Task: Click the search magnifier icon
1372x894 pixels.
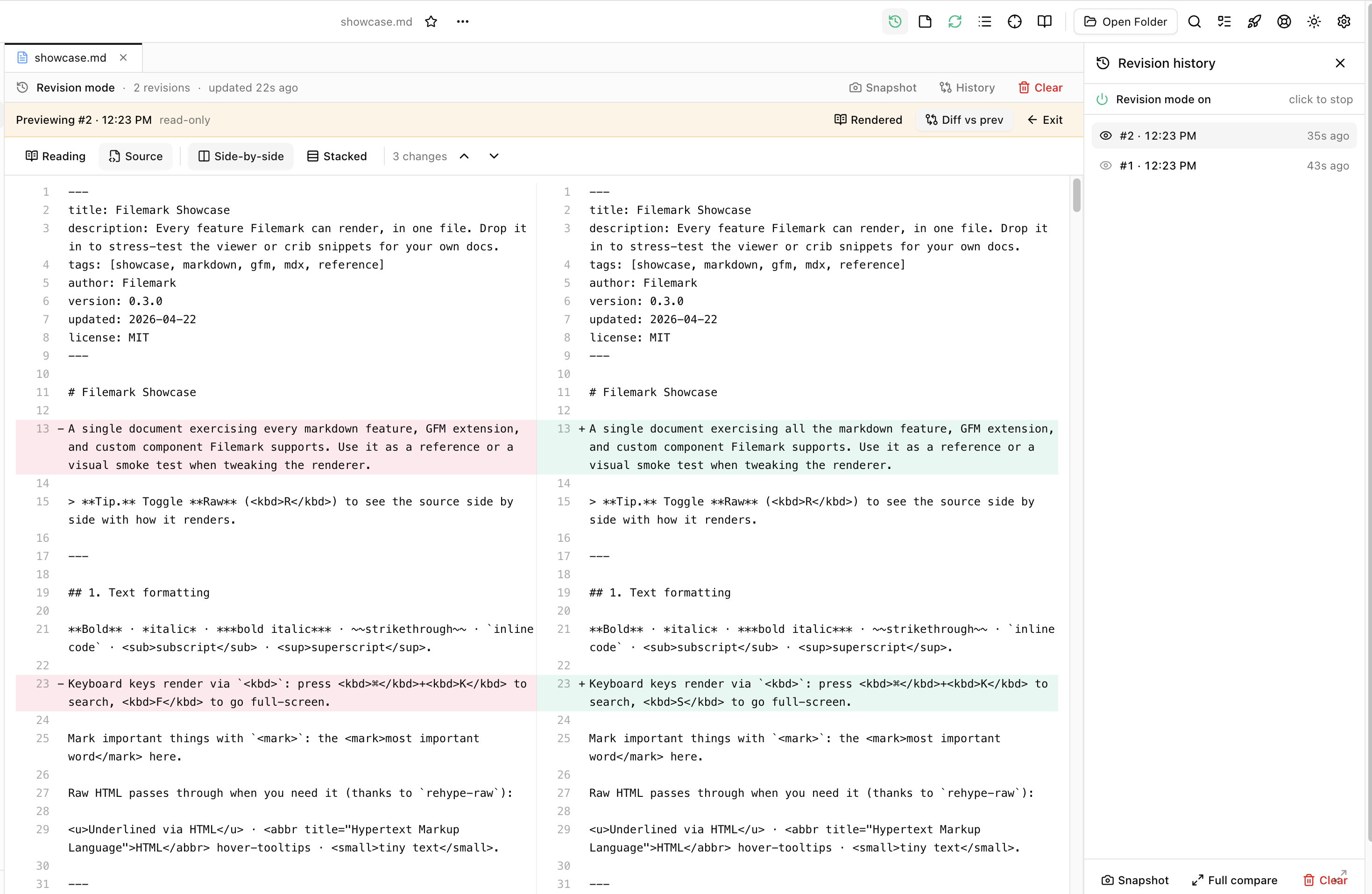Action: (1195, 22)
